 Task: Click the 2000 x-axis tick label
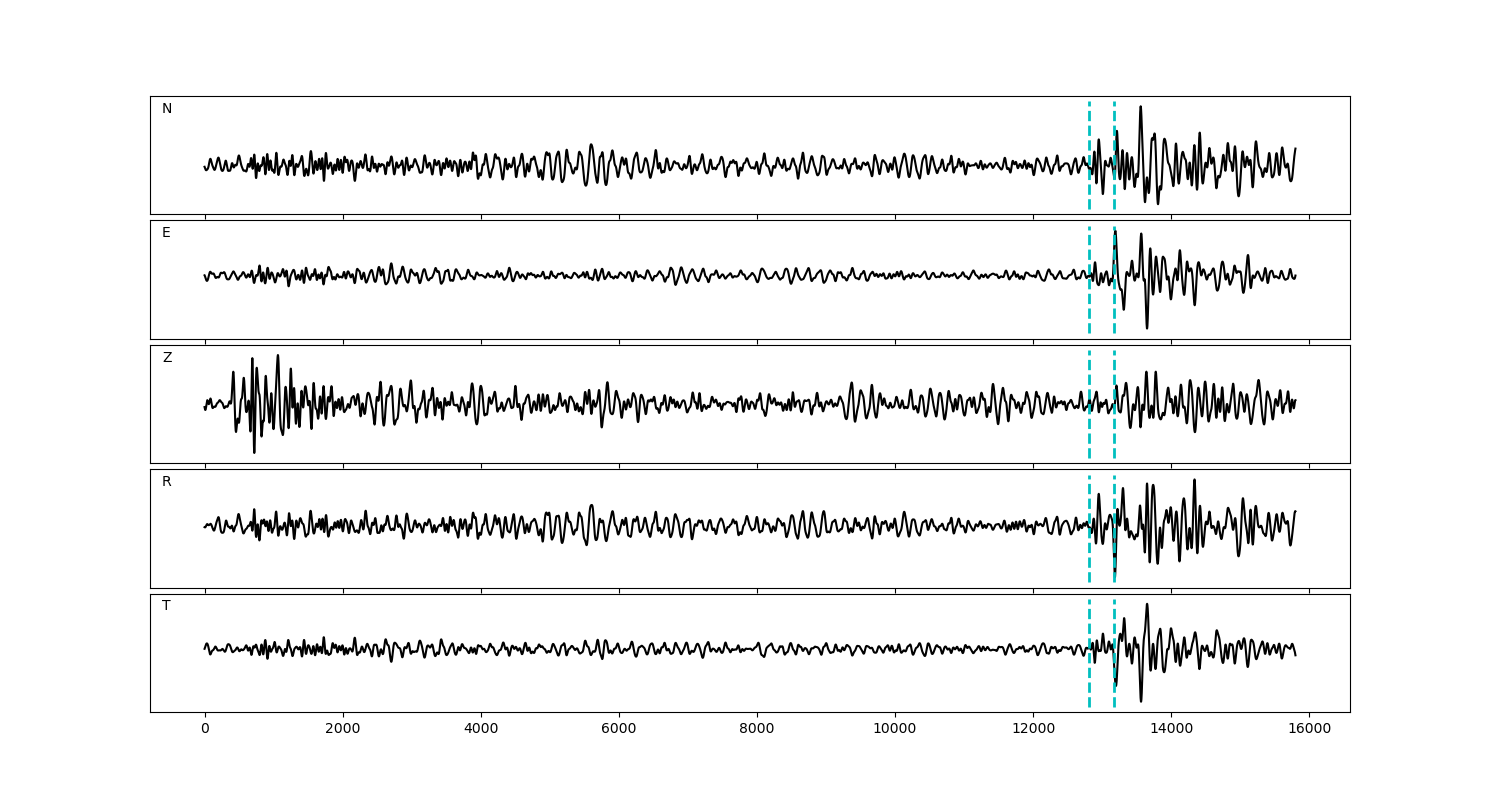[x=343, y=730]
